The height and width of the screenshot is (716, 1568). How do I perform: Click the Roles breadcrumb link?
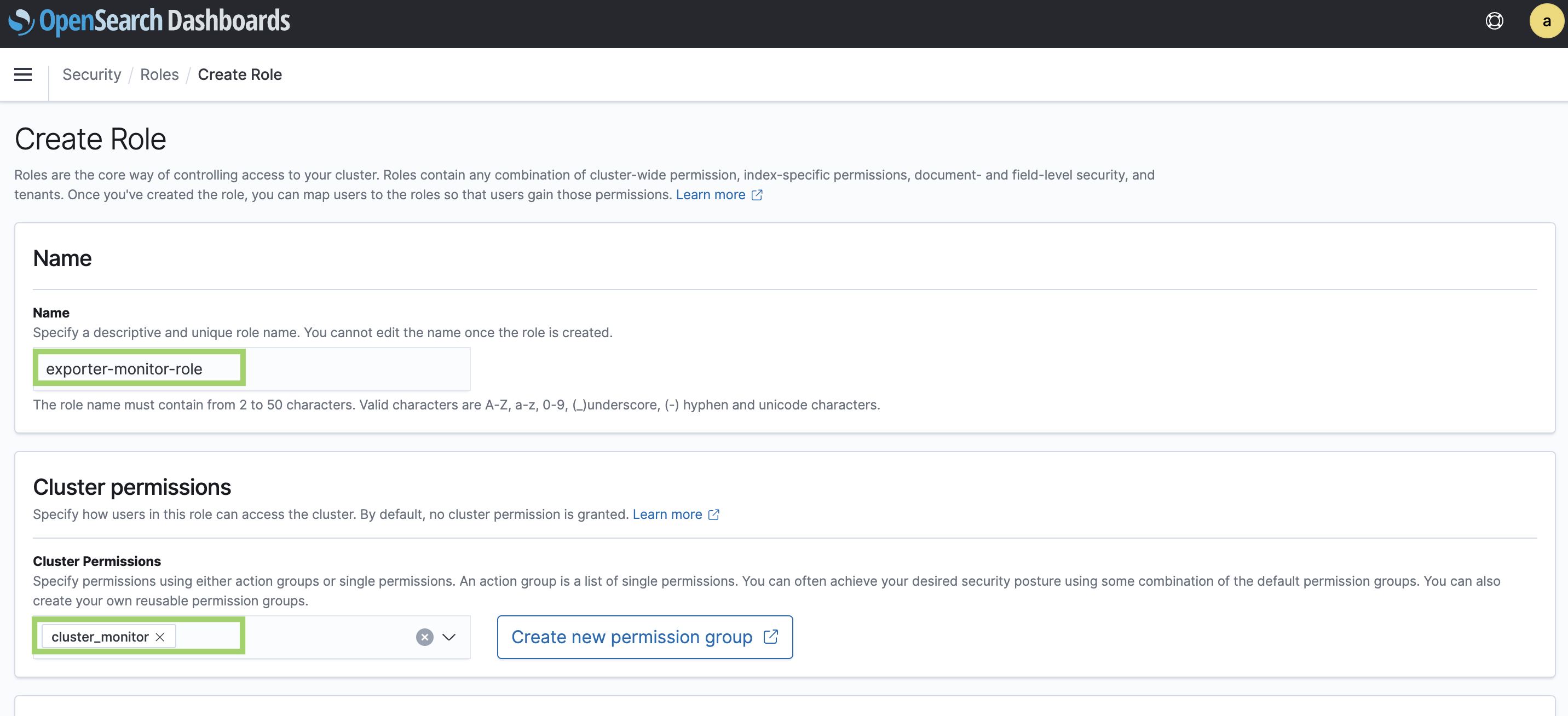click(x=159, y=74)
